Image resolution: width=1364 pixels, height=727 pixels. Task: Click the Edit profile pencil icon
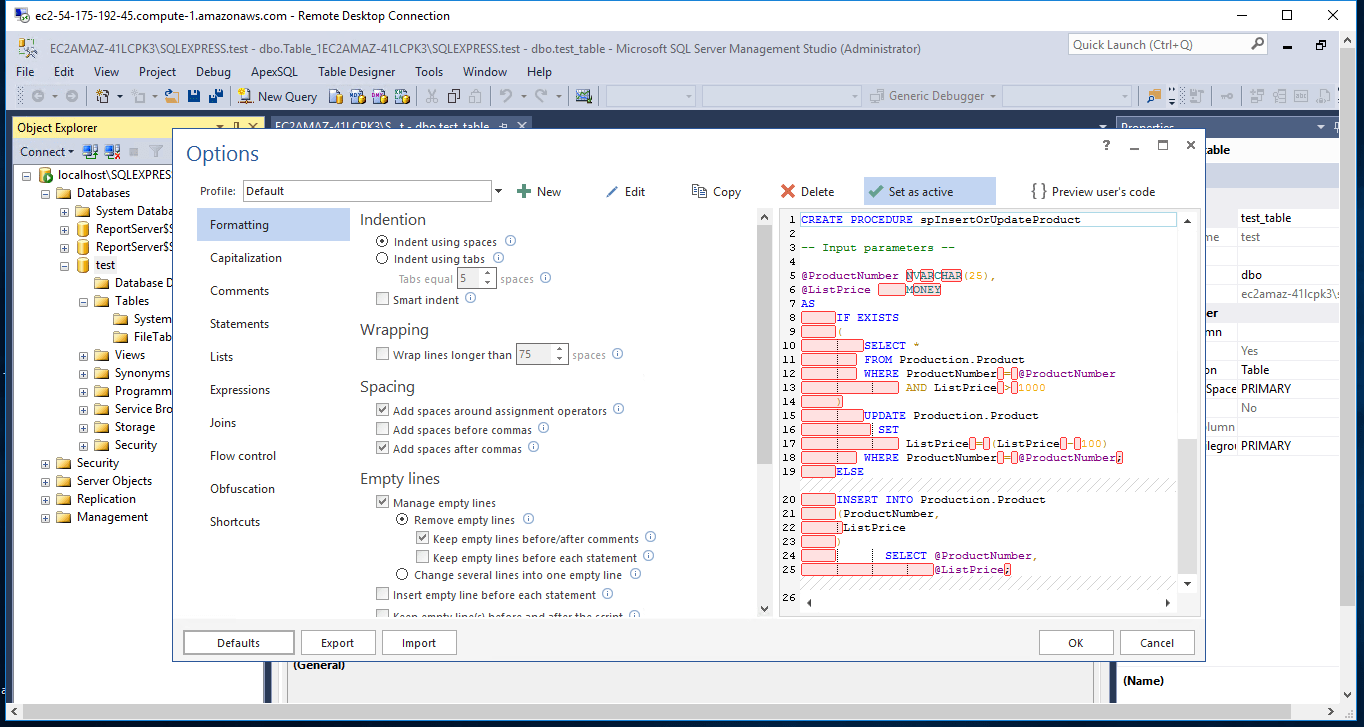pyautogui.click(x=612, y=191)
